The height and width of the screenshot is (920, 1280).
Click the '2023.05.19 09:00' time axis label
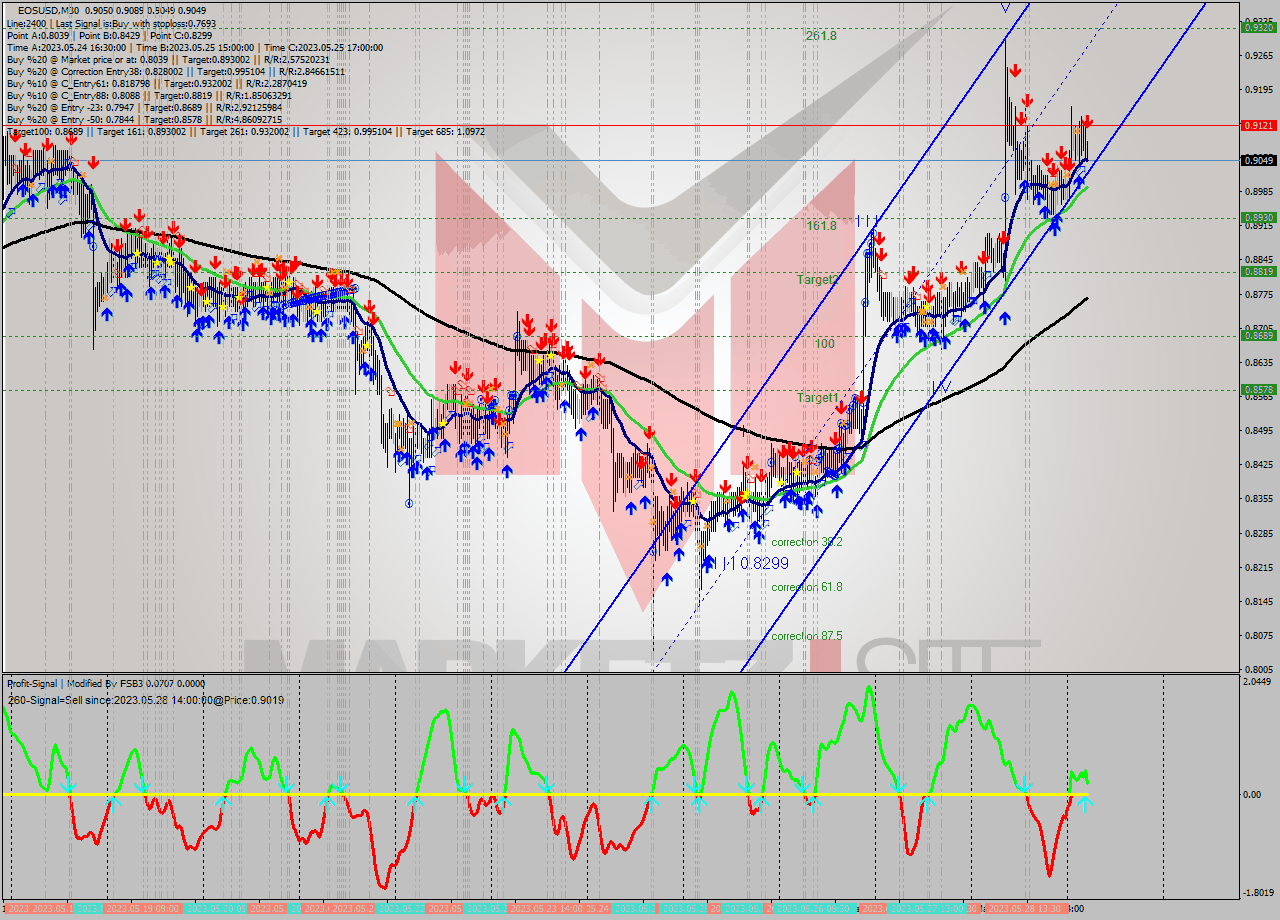coord(143,909)
